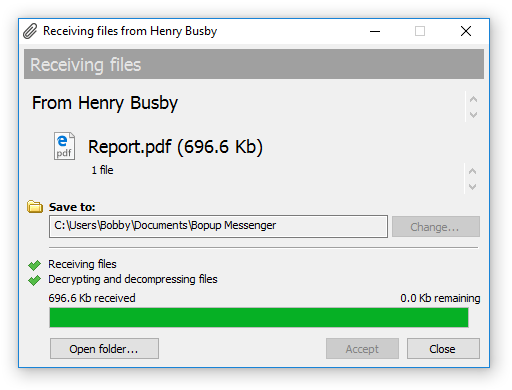This screenshot has height=390, width=512.
Task: Click the up arrow beside From Henry Busby
Action: (473, 99)
